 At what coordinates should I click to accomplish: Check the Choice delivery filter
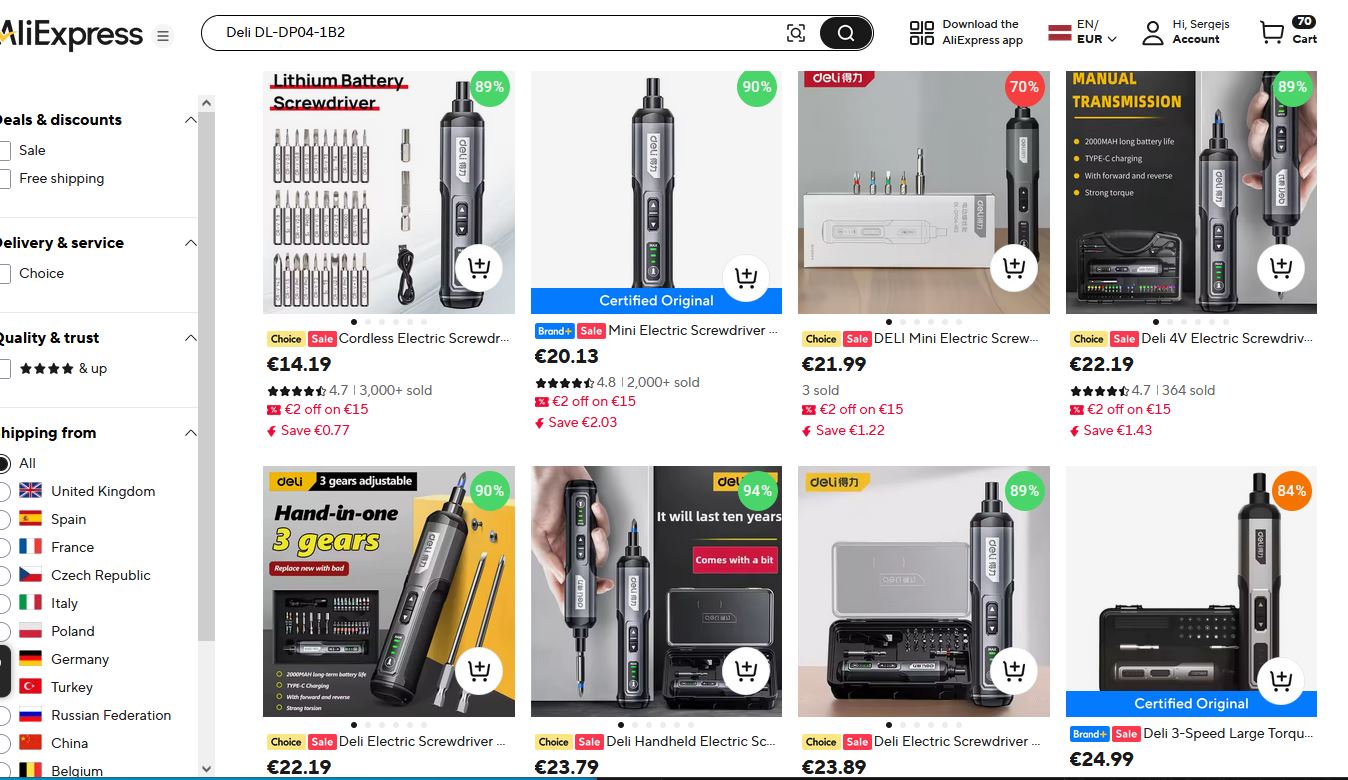tap(3, 274)
